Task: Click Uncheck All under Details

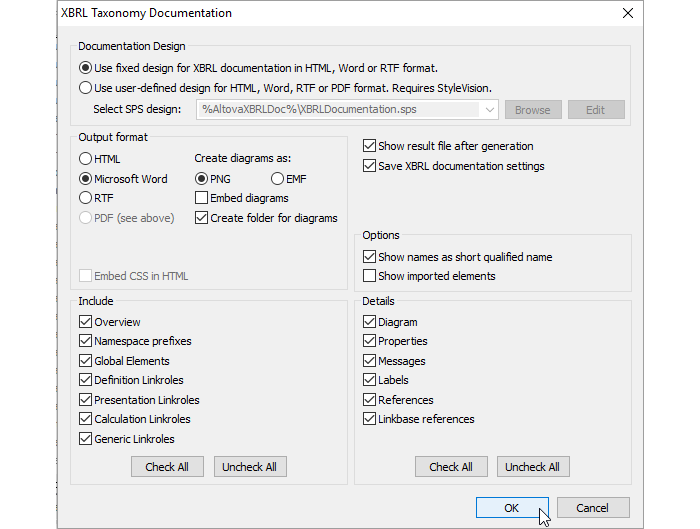Action: 531,467
